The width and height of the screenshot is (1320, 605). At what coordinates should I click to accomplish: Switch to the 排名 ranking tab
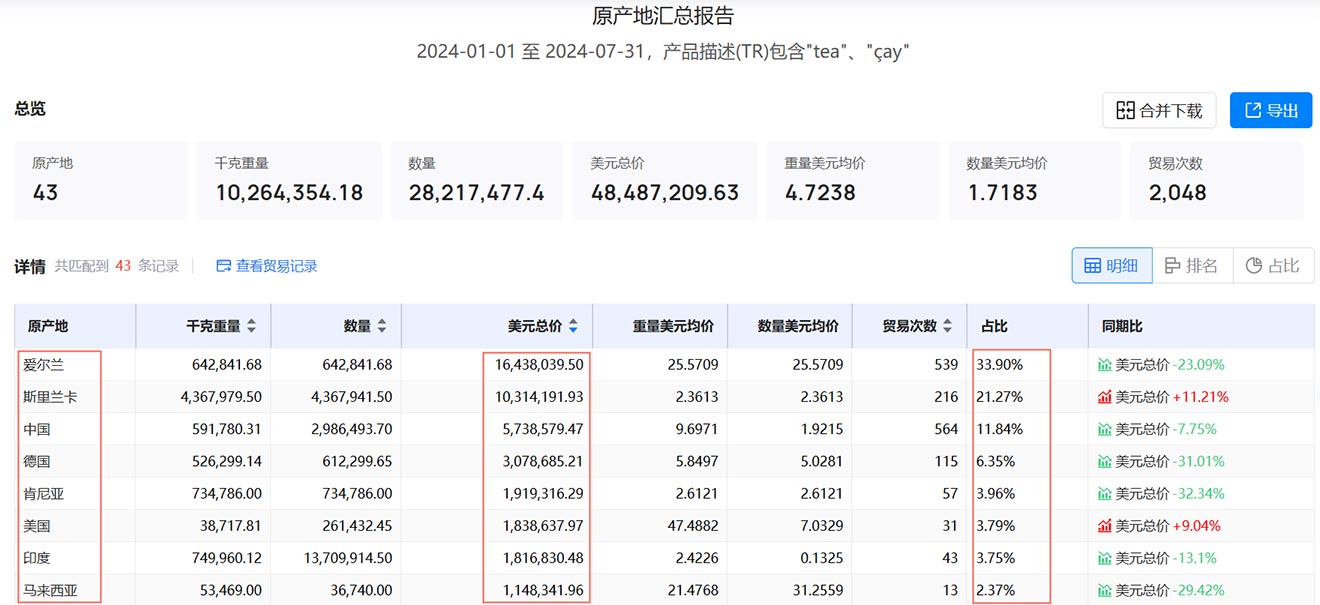(x=1192, y=266)
